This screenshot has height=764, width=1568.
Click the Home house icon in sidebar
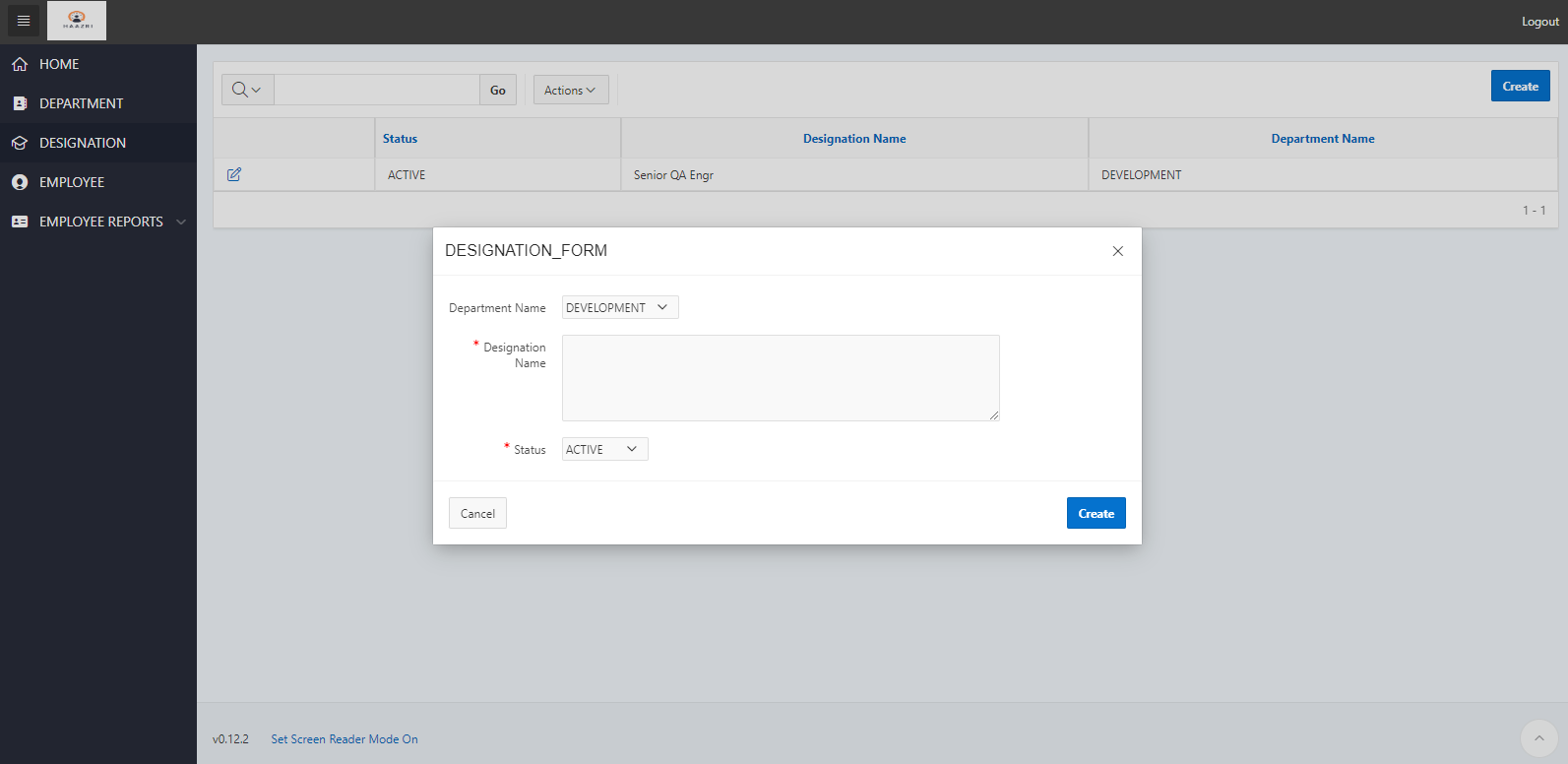pos(20,64)
